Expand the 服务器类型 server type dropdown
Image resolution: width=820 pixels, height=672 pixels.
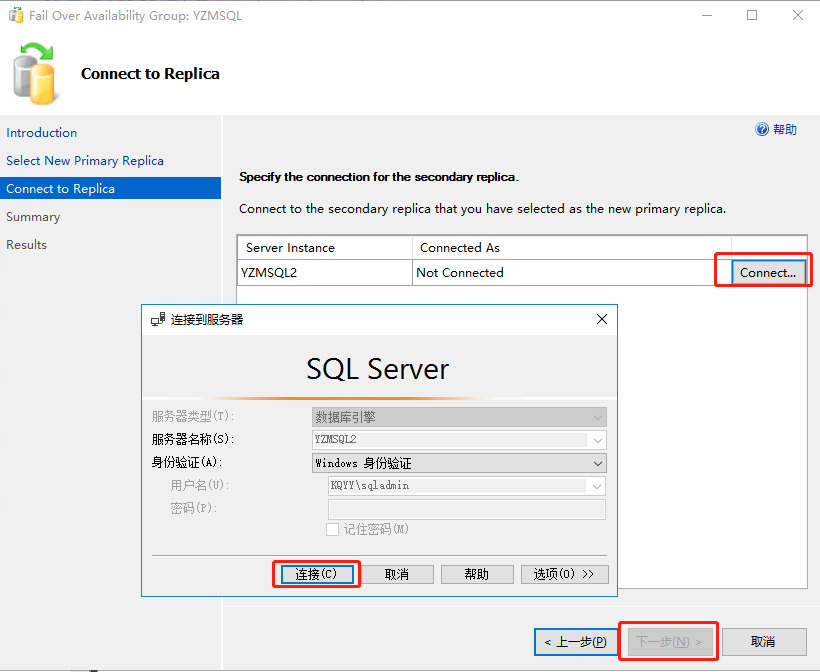tap(598, 417)
